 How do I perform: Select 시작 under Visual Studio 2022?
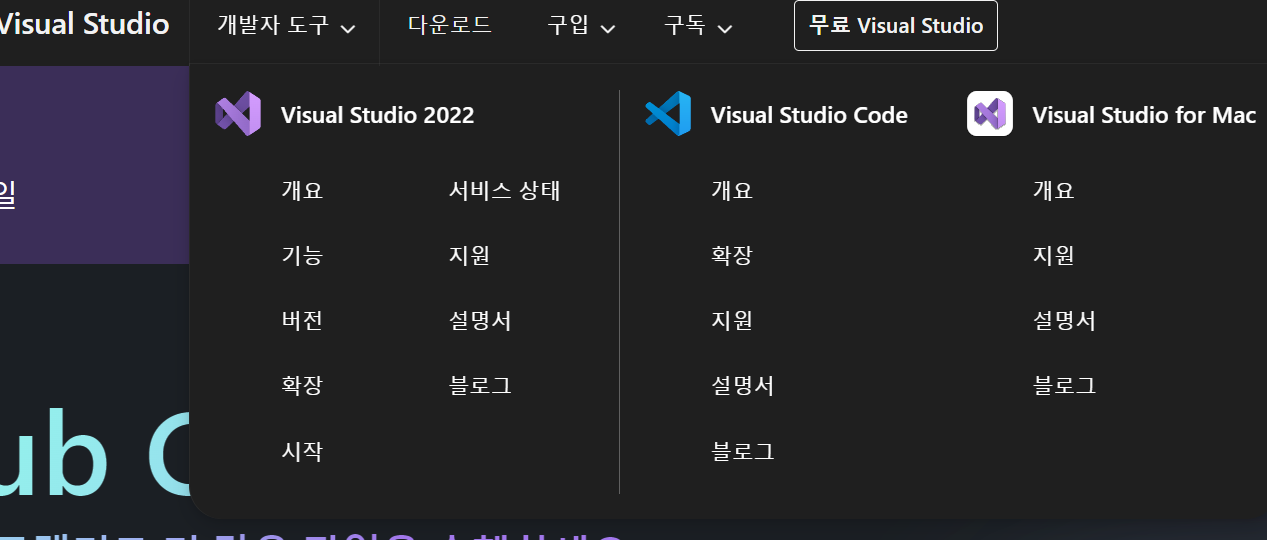pyautogui.click(x=302, y=451)
